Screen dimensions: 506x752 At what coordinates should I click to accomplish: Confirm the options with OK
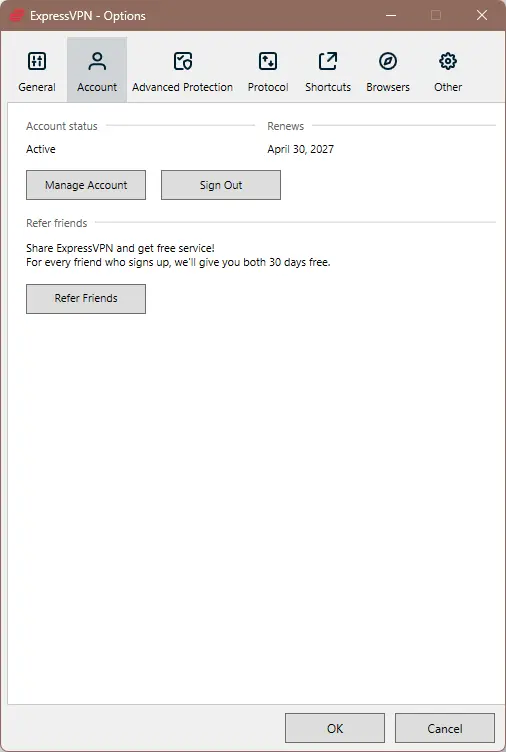tap(335, 728)
